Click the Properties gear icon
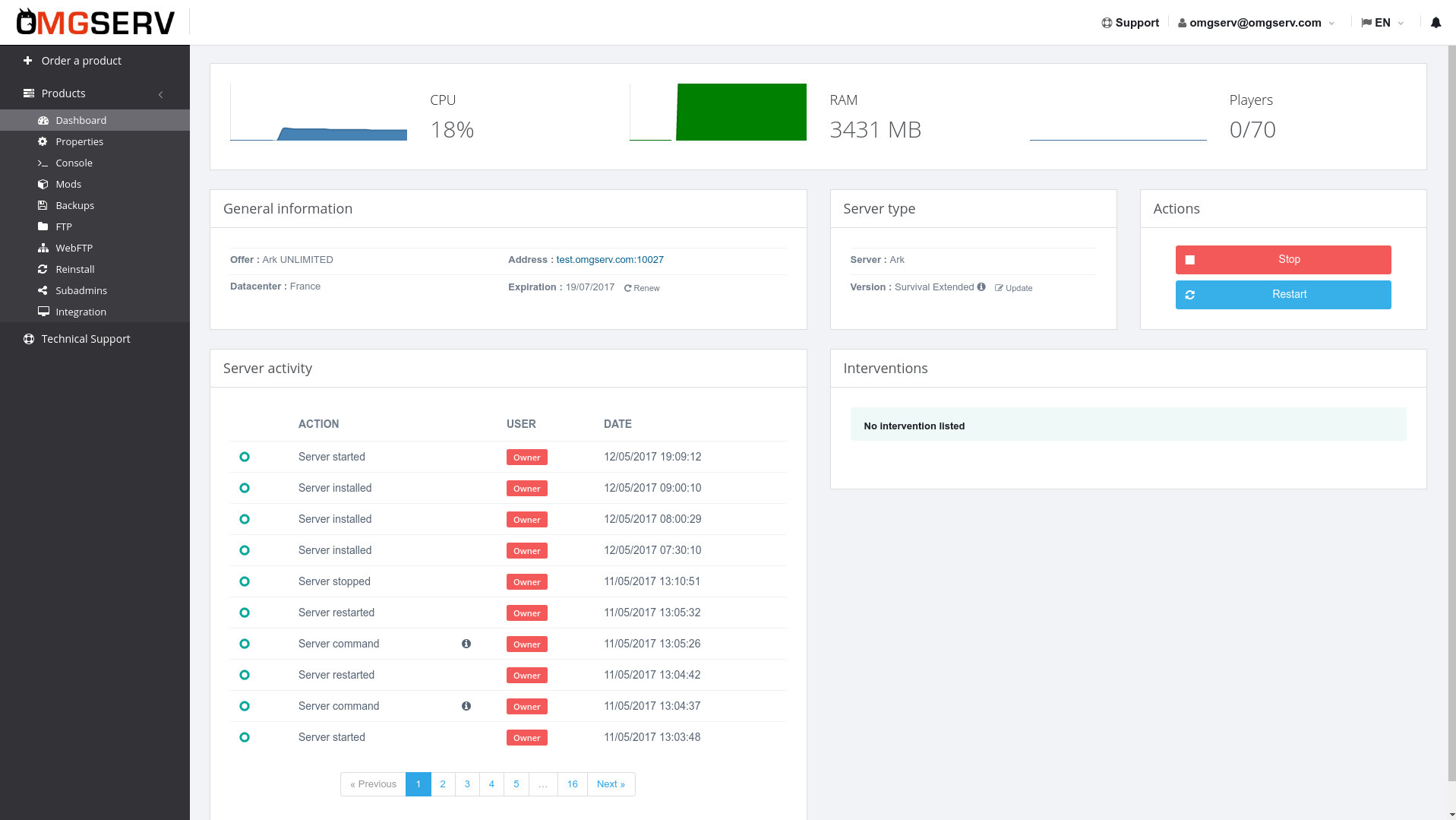1456x820 pixels. [x=43, y=141]
